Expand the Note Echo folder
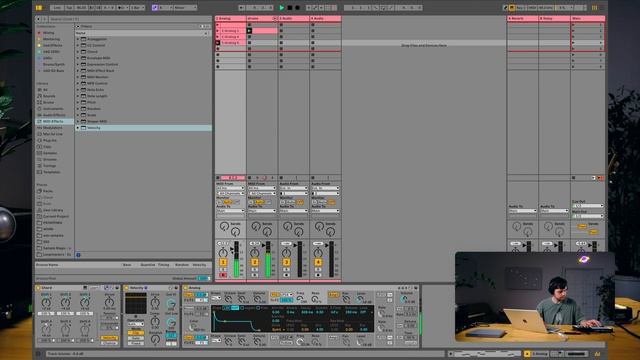The height and width of the screenshot is (360, 640). coord(78,90)
